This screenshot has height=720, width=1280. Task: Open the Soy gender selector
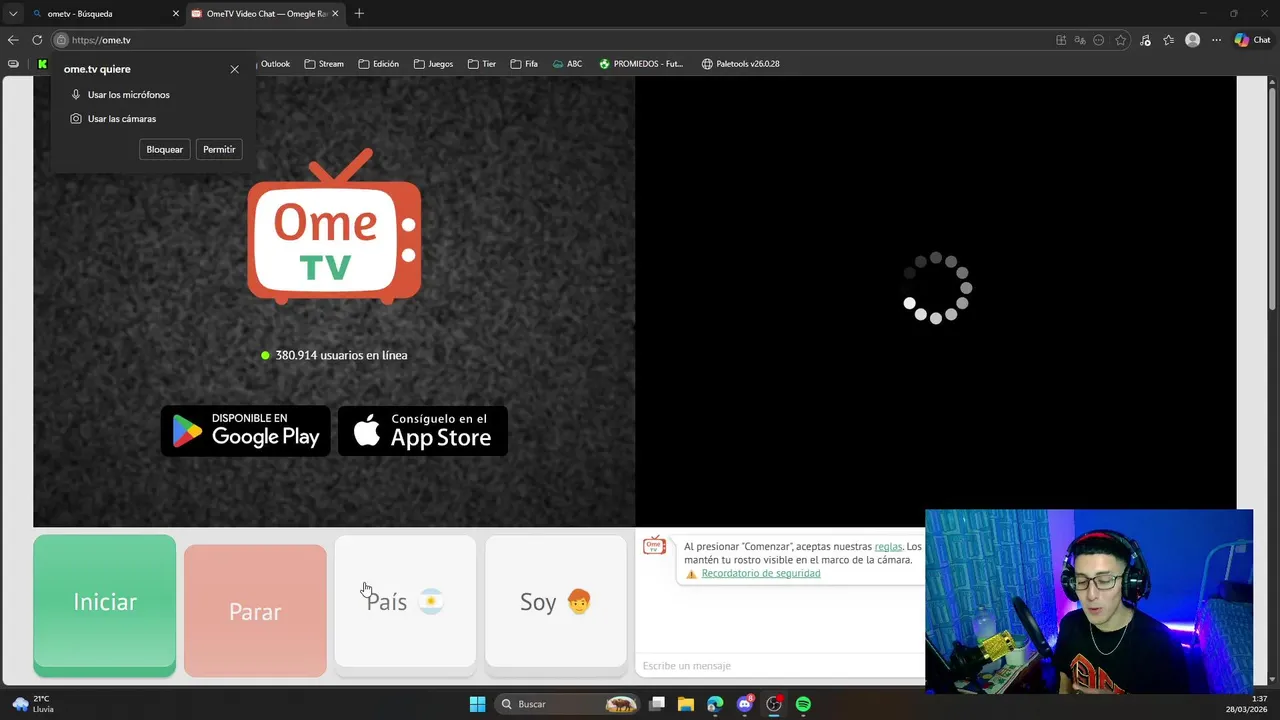pos(556,601)
